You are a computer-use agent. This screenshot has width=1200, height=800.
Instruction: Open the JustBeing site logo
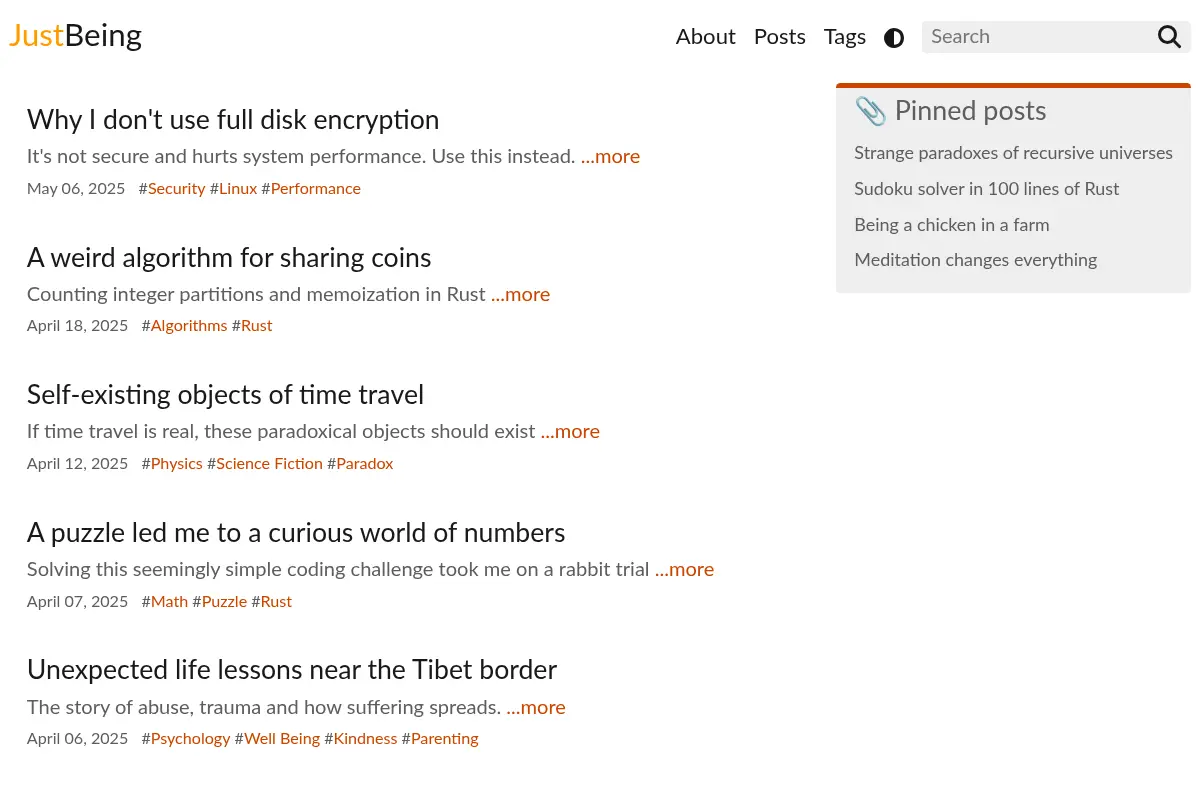point(75,36)
